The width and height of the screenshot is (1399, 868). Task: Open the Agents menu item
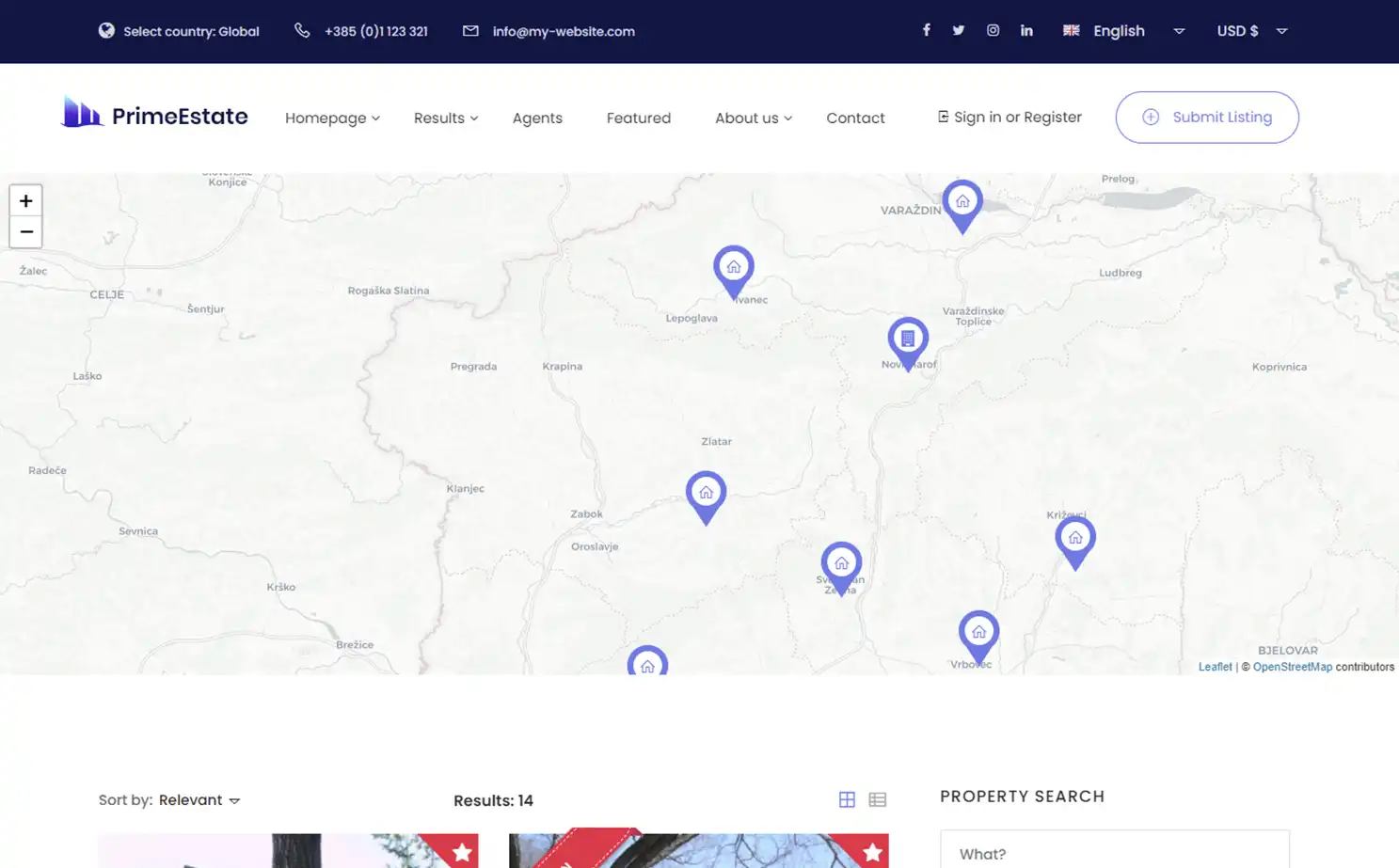[537, 118]
